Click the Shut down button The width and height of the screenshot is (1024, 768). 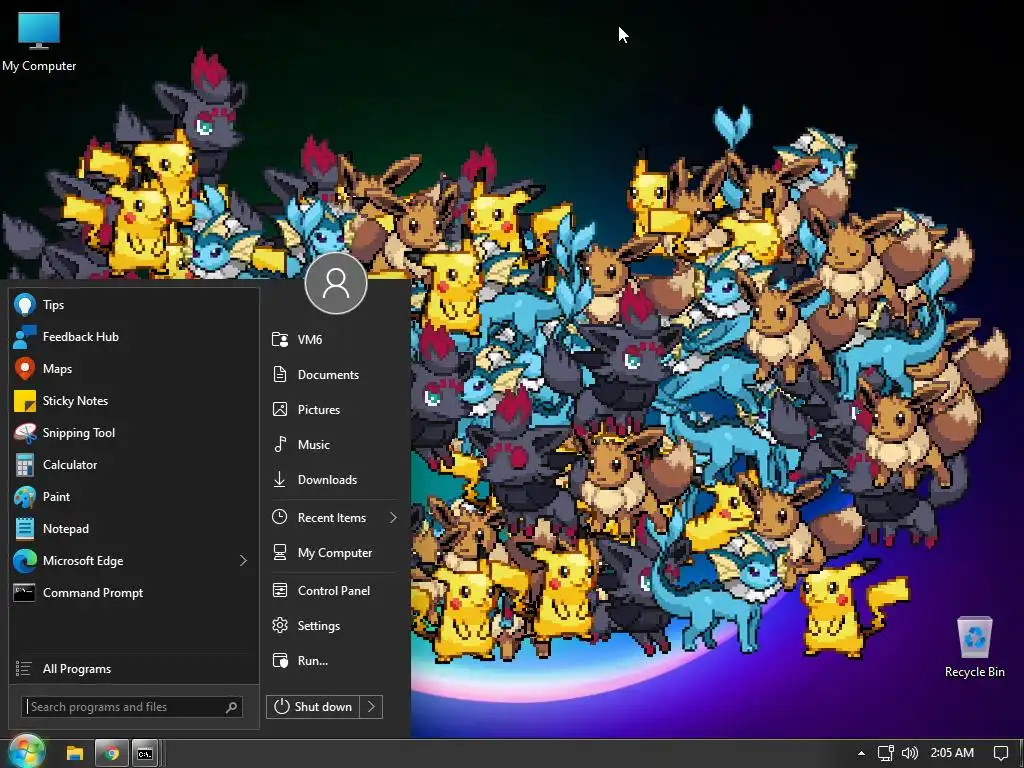(x=313, y=707)
